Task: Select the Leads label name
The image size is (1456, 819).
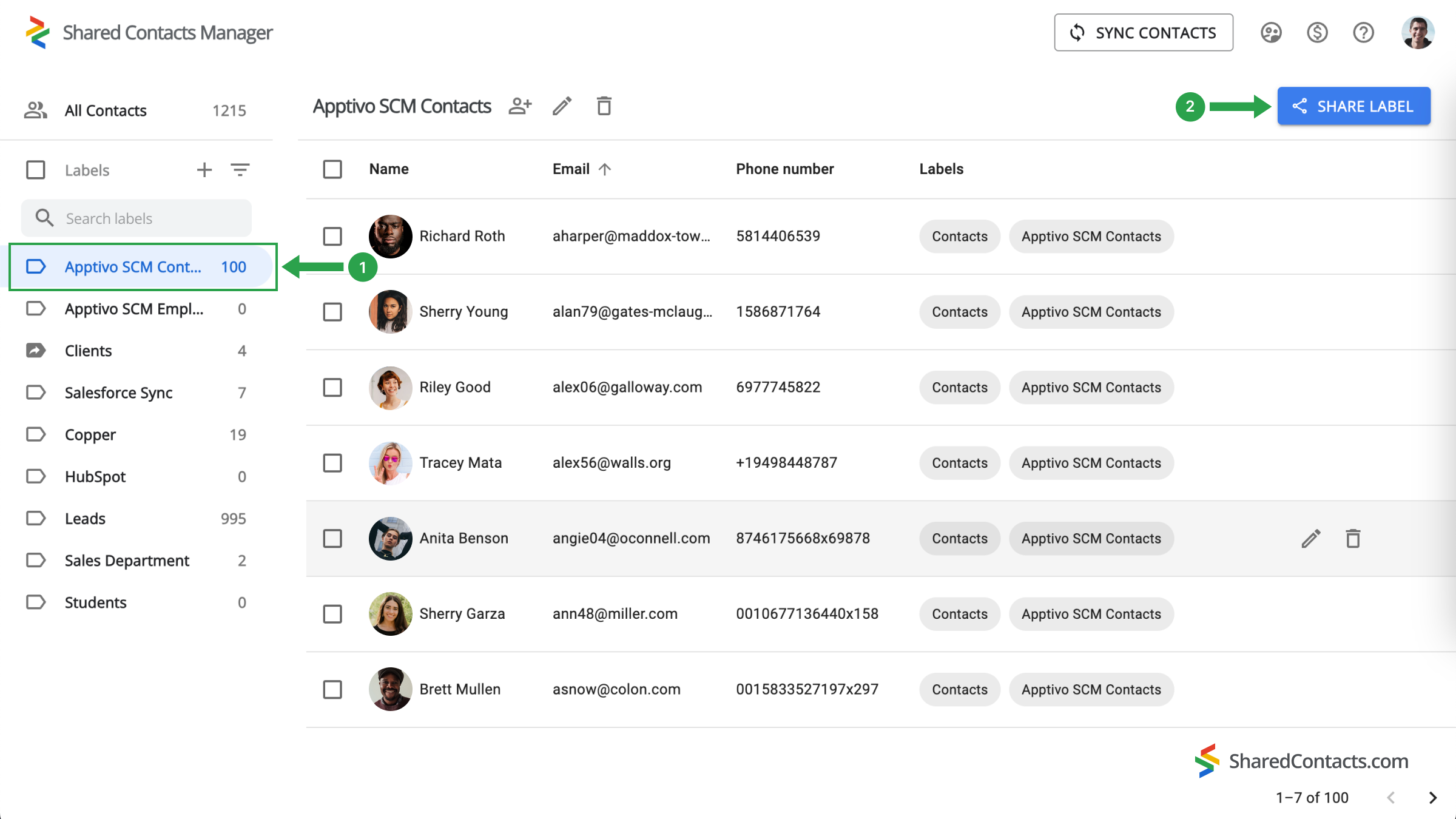Action: (x=85, y=518)
